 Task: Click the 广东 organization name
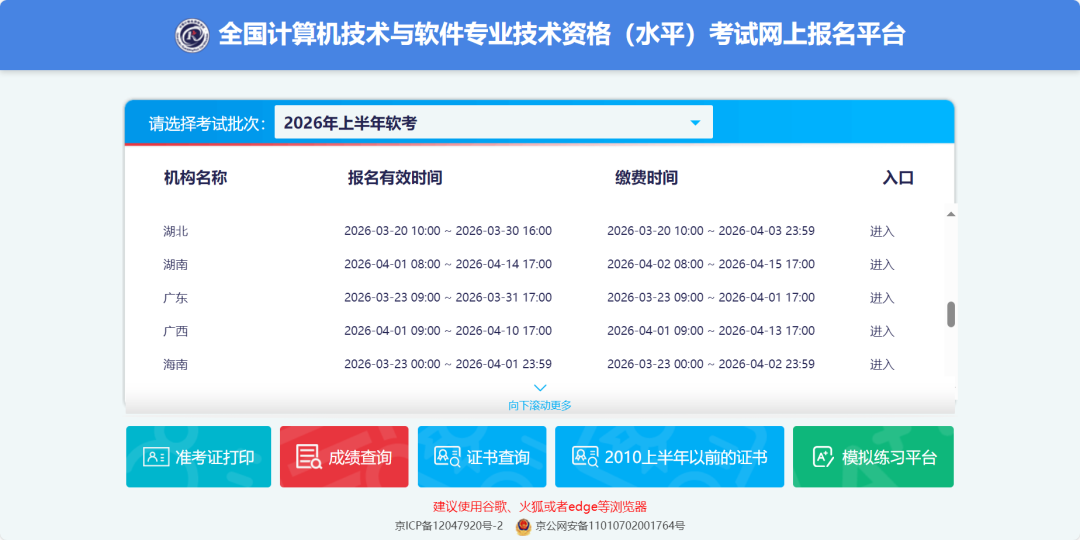176,298
